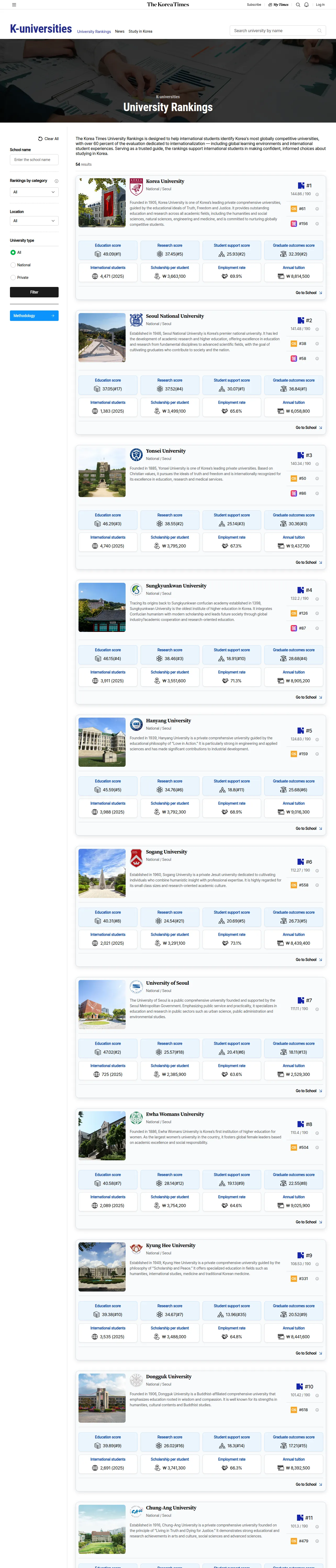This screenshot has height=1568, width=336.
Task: Click Go to School on University of Seoul card
Action: click(x=309, y=1091)
